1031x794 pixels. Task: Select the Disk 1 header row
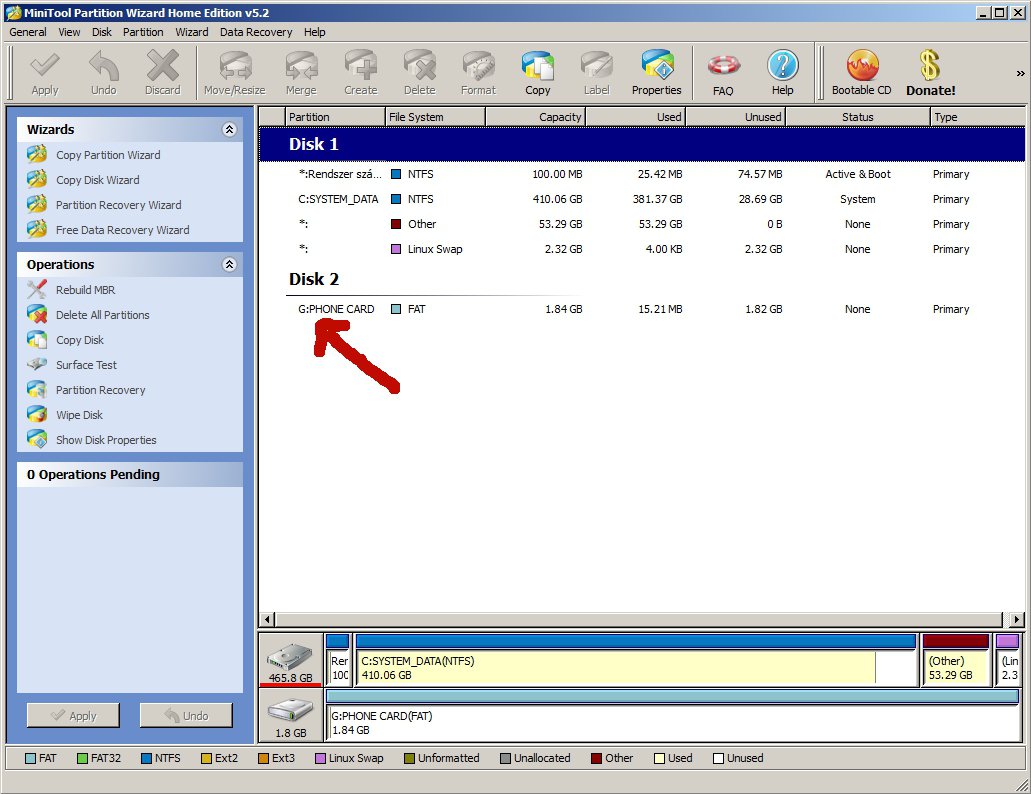click(x=642, y=145)
